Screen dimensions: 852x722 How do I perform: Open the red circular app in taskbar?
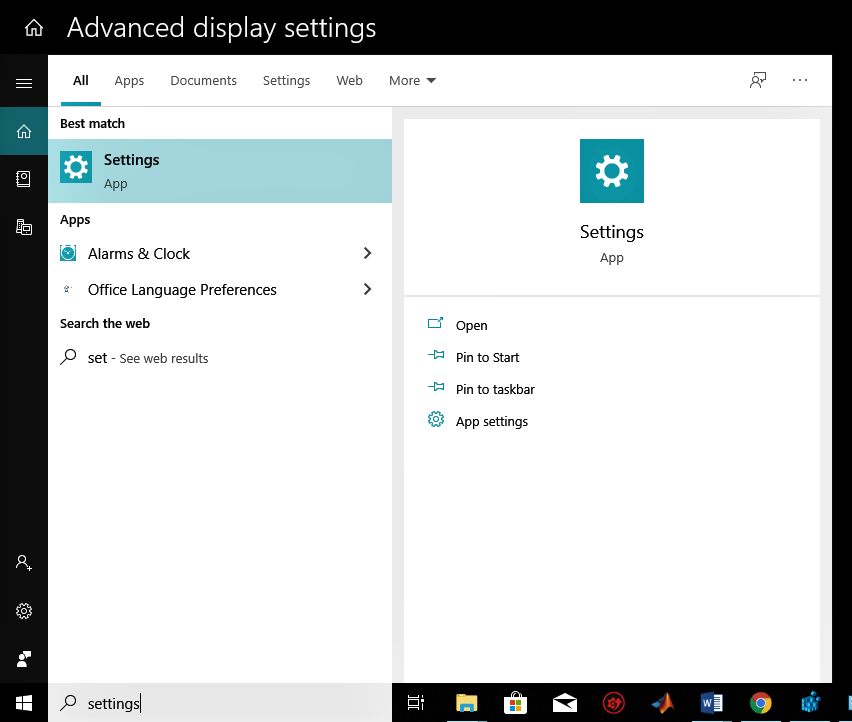tap(613, 703)
